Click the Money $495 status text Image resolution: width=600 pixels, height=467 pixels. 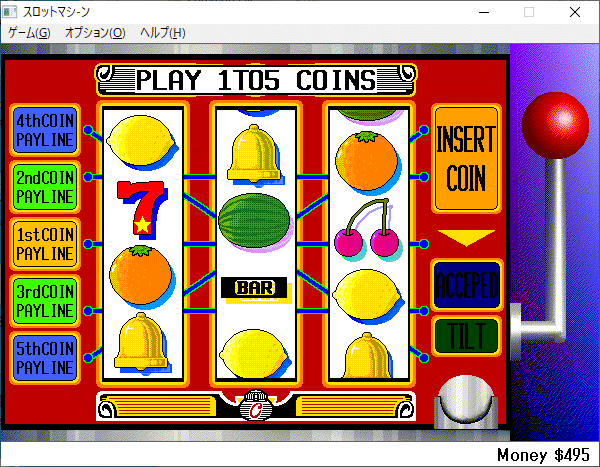(543, 455)
